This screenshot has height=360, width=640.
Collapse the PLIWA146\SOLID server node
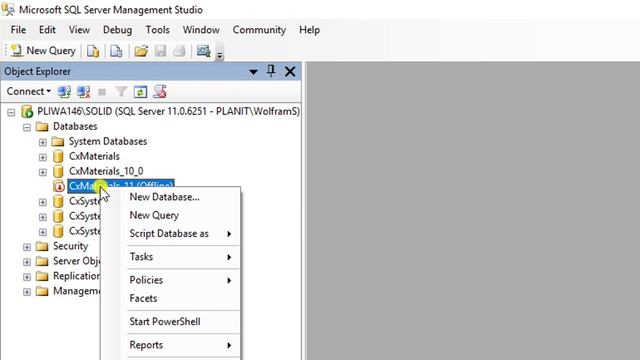(11, 112)
